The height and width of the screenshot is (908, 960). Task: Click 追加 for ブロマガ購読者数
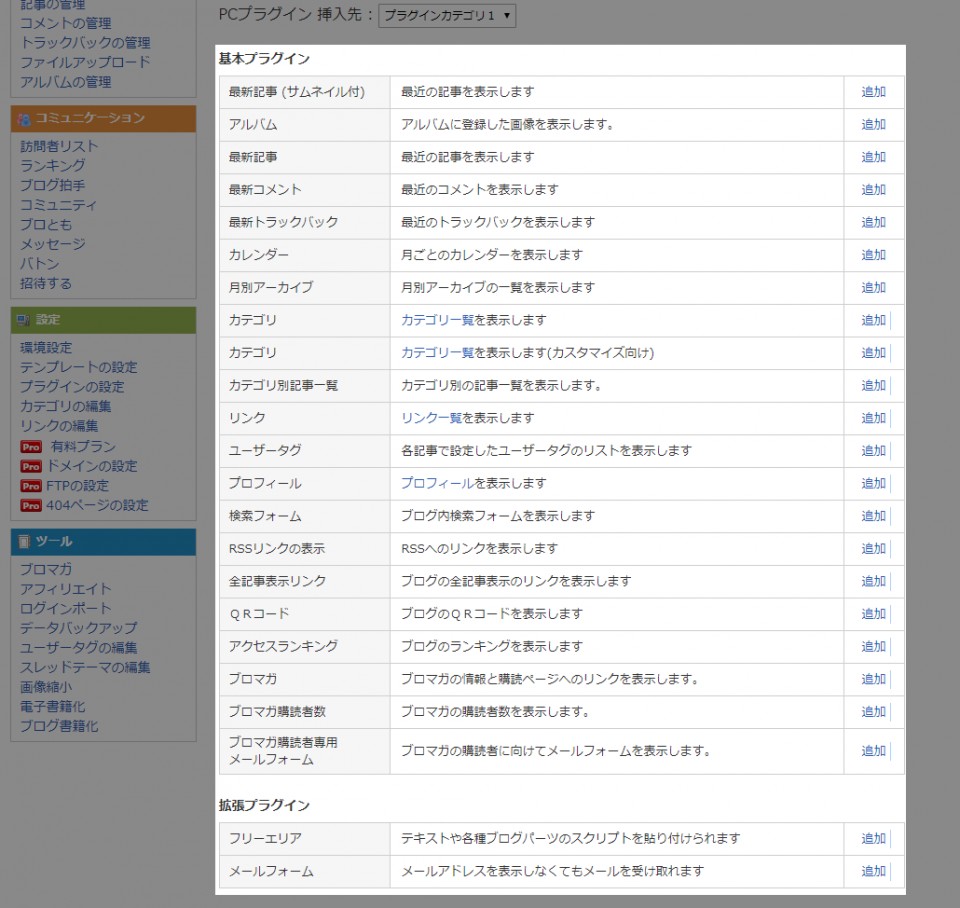[x=873, y=711]
